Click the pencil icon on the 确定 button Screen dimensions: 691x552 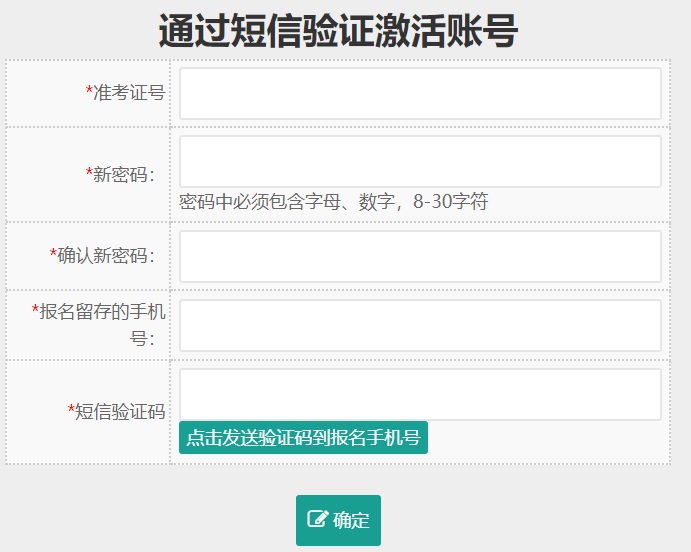click(x=317, y=519)
